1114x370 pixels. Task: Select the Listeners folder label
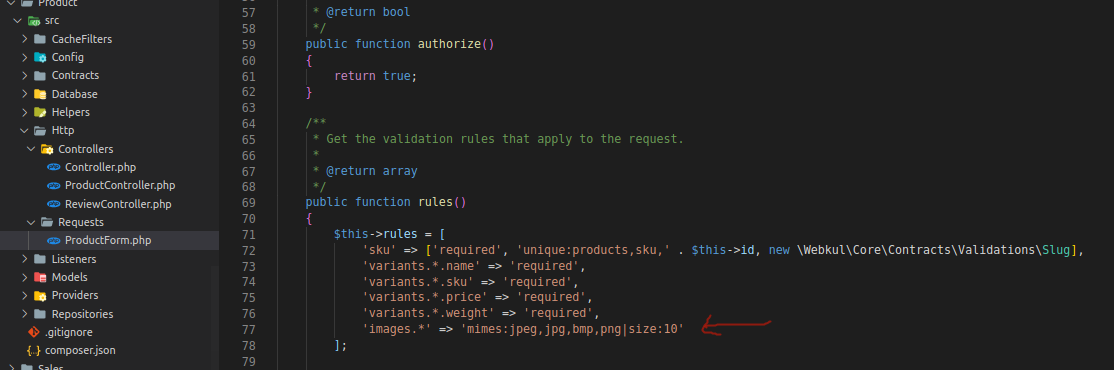(74, 259)
